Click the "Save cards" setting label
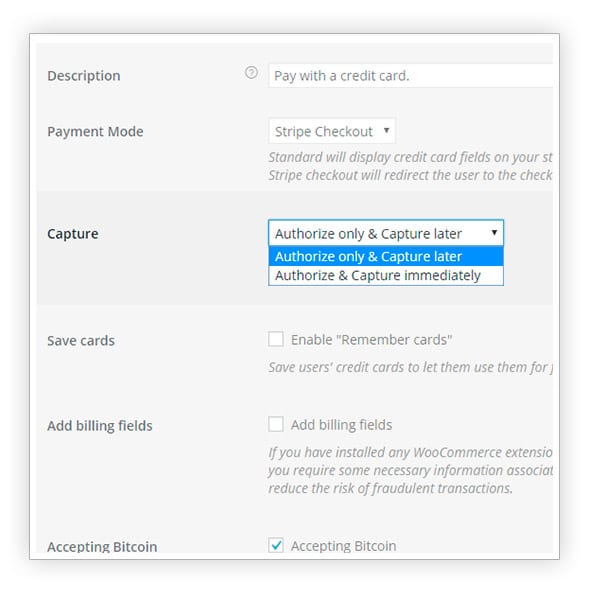The image size is (600, 598). pyautogui.click(x=81, y=341)
